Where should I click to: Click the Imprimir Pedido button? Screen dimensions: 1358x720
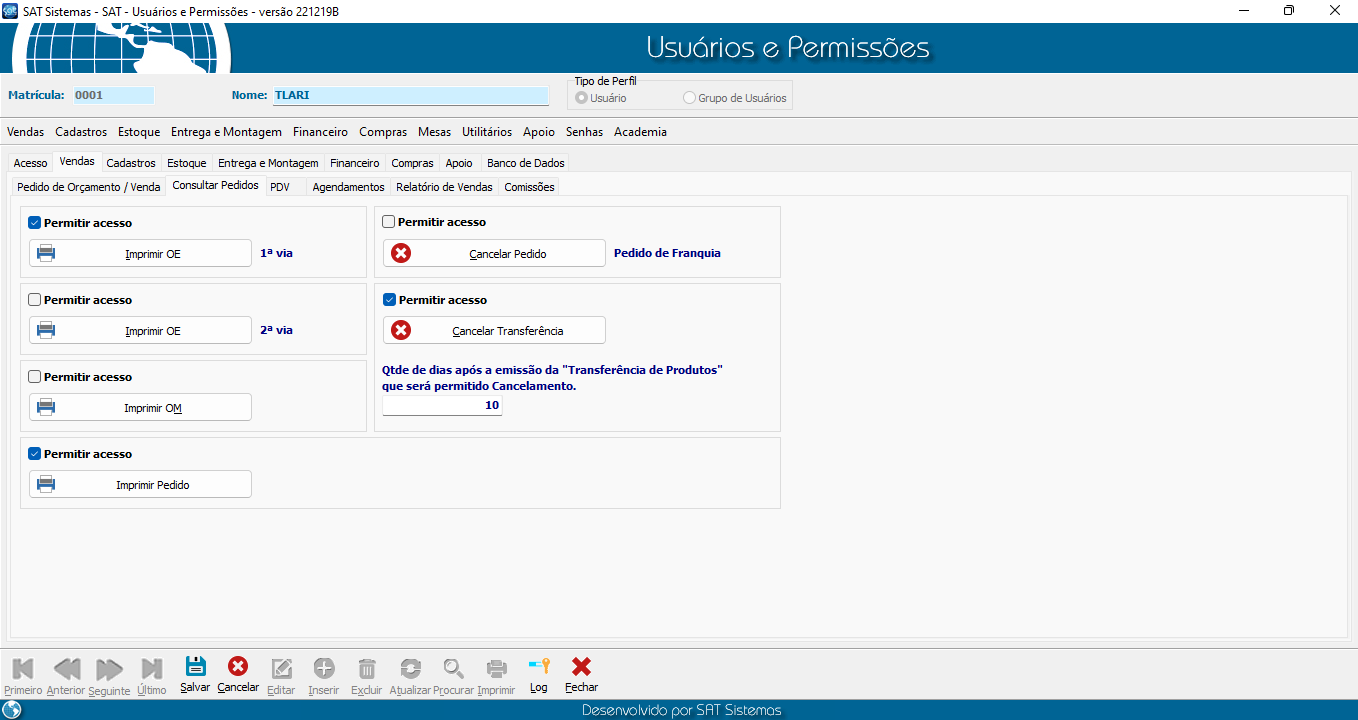(x=140, y=484)
